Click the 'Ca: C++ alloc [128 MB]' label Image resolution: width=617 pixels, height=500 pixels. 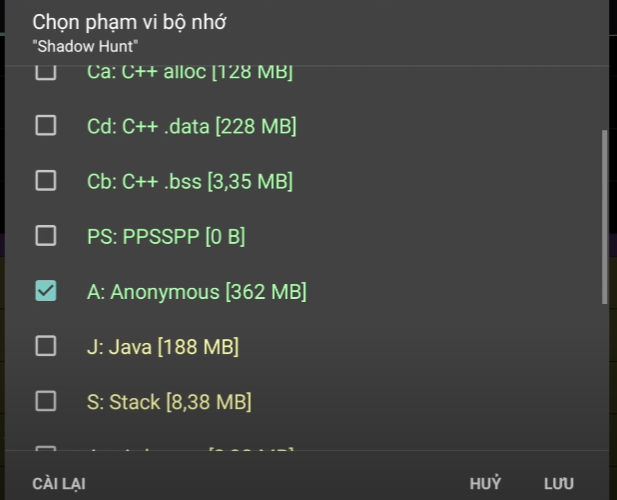189,73
